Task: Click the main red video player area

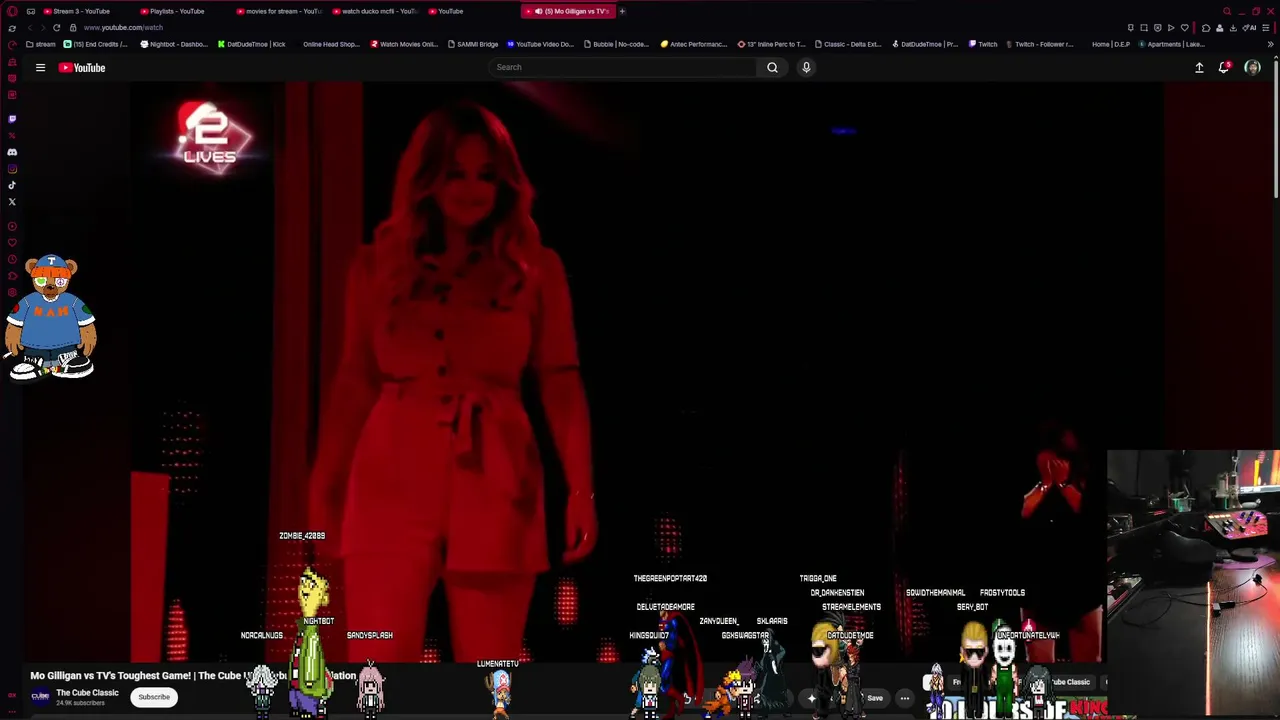Action: coord(646,372)
